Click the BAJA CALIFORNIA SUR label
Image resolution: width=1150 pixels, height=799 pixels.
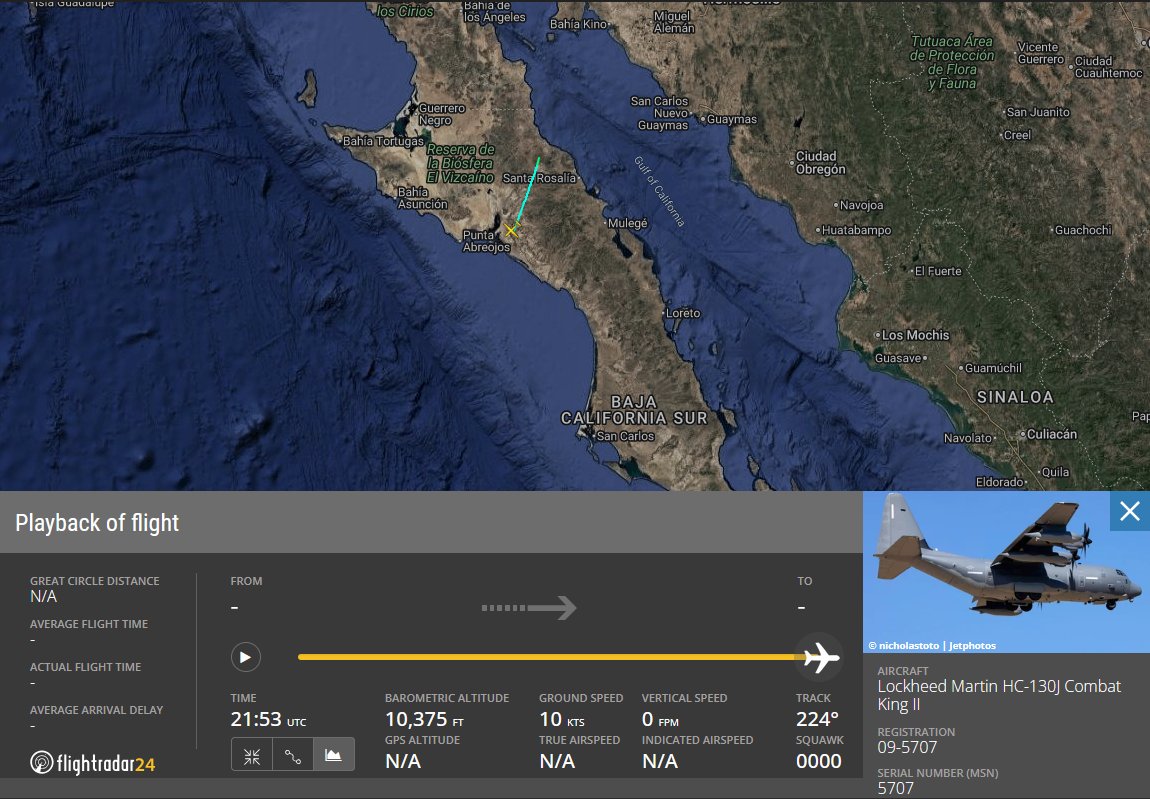click(634, 410)
